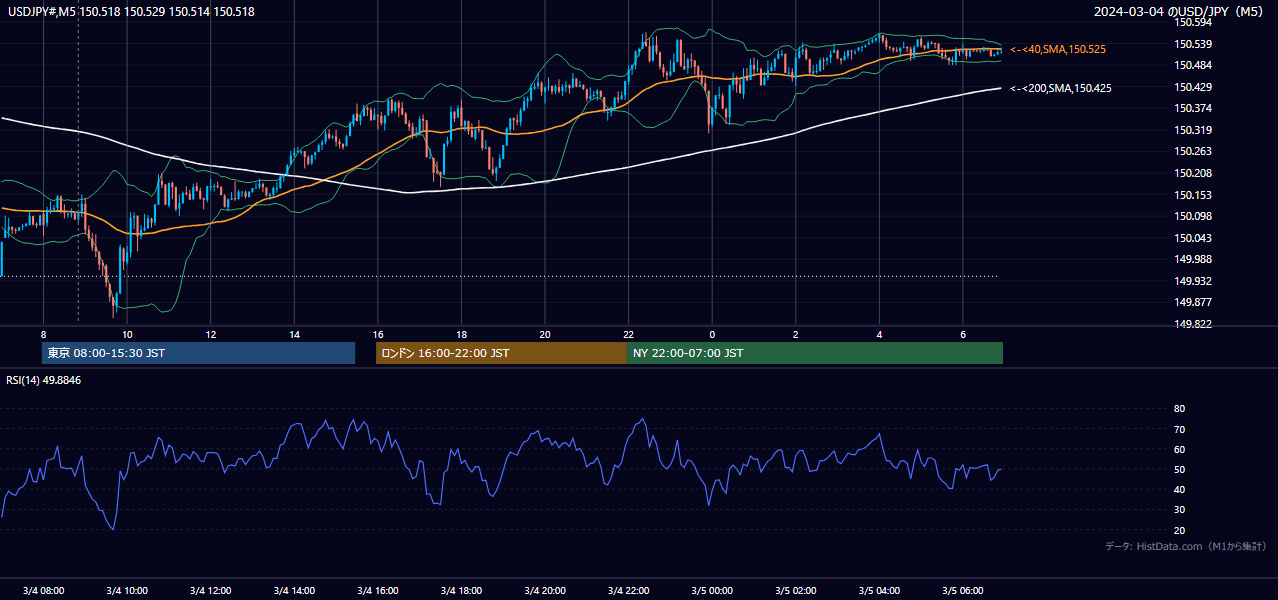This screenshot has height=600, width=1278.
Task: Click the hour 18 tick on price chart
Action: click(461, 334)
